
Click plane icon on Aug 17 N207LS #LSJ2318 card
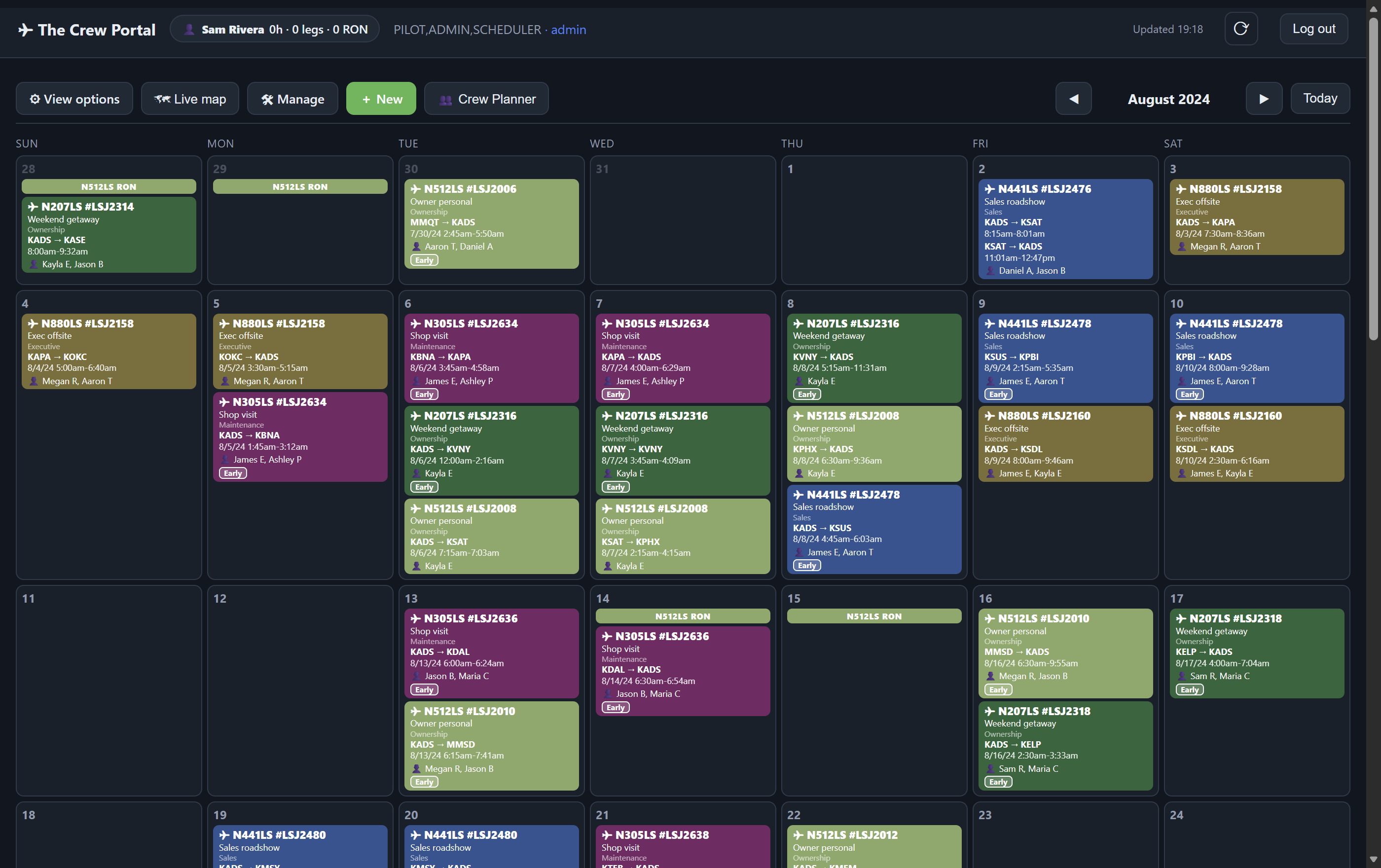pos(1181,618)
